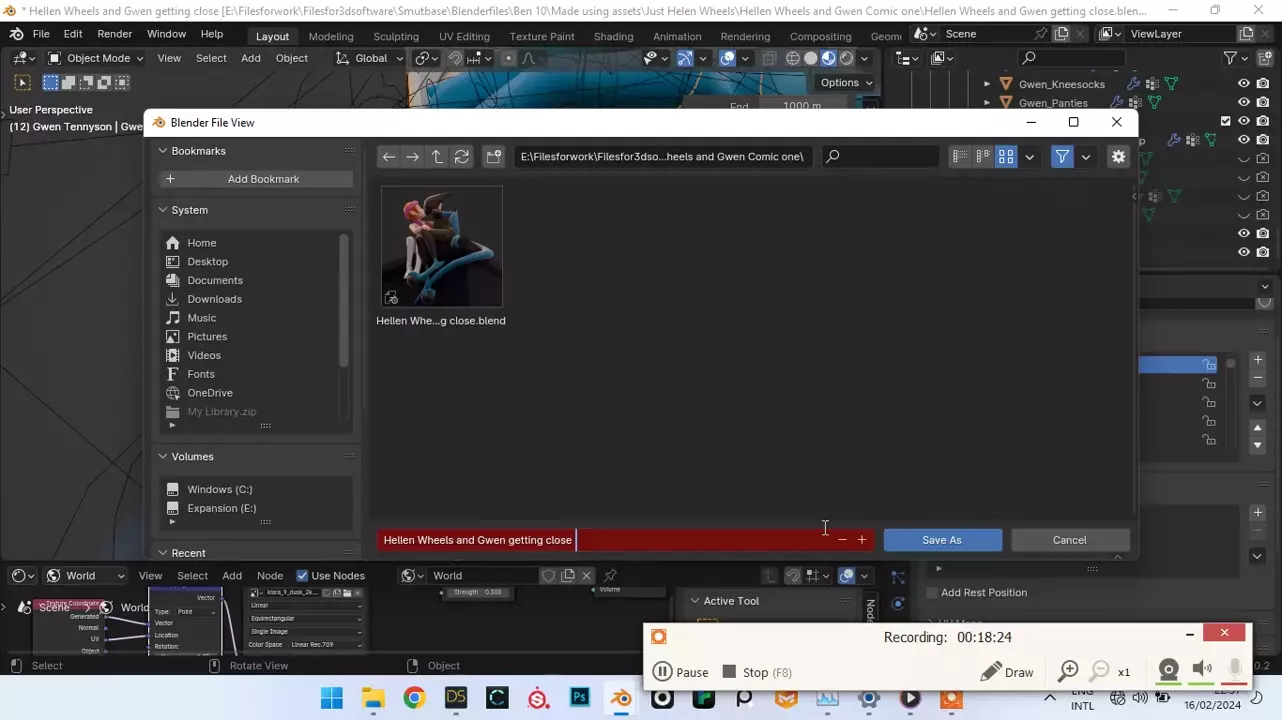The width and height of the screenshot is (1282, 720).
Task: Open Blender from the Windows taskbar
Action: [x=621, y=698]
